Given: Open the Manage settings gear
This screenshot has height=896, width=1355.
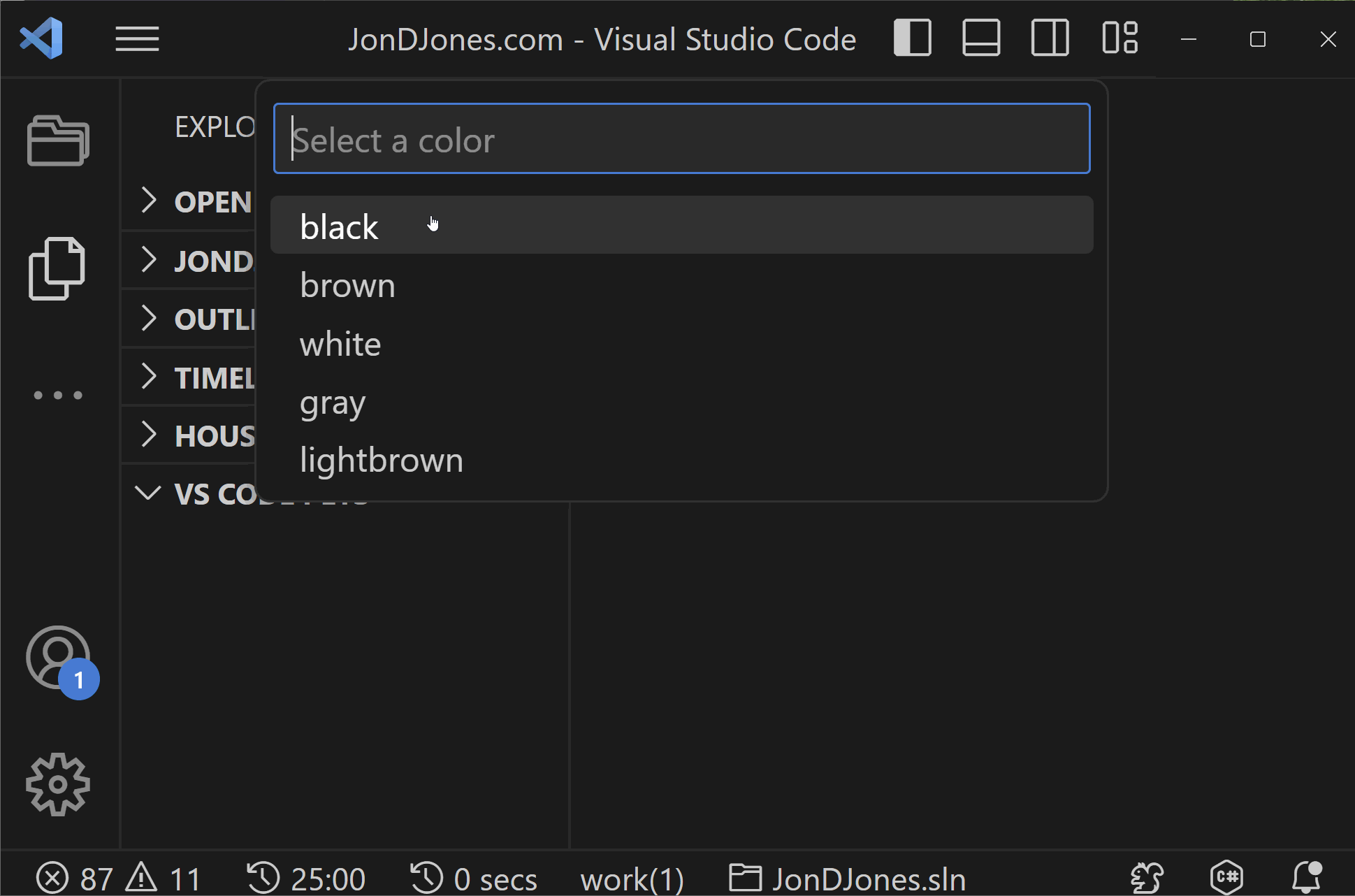Looking at the screenshot, I should pos(58,784).
